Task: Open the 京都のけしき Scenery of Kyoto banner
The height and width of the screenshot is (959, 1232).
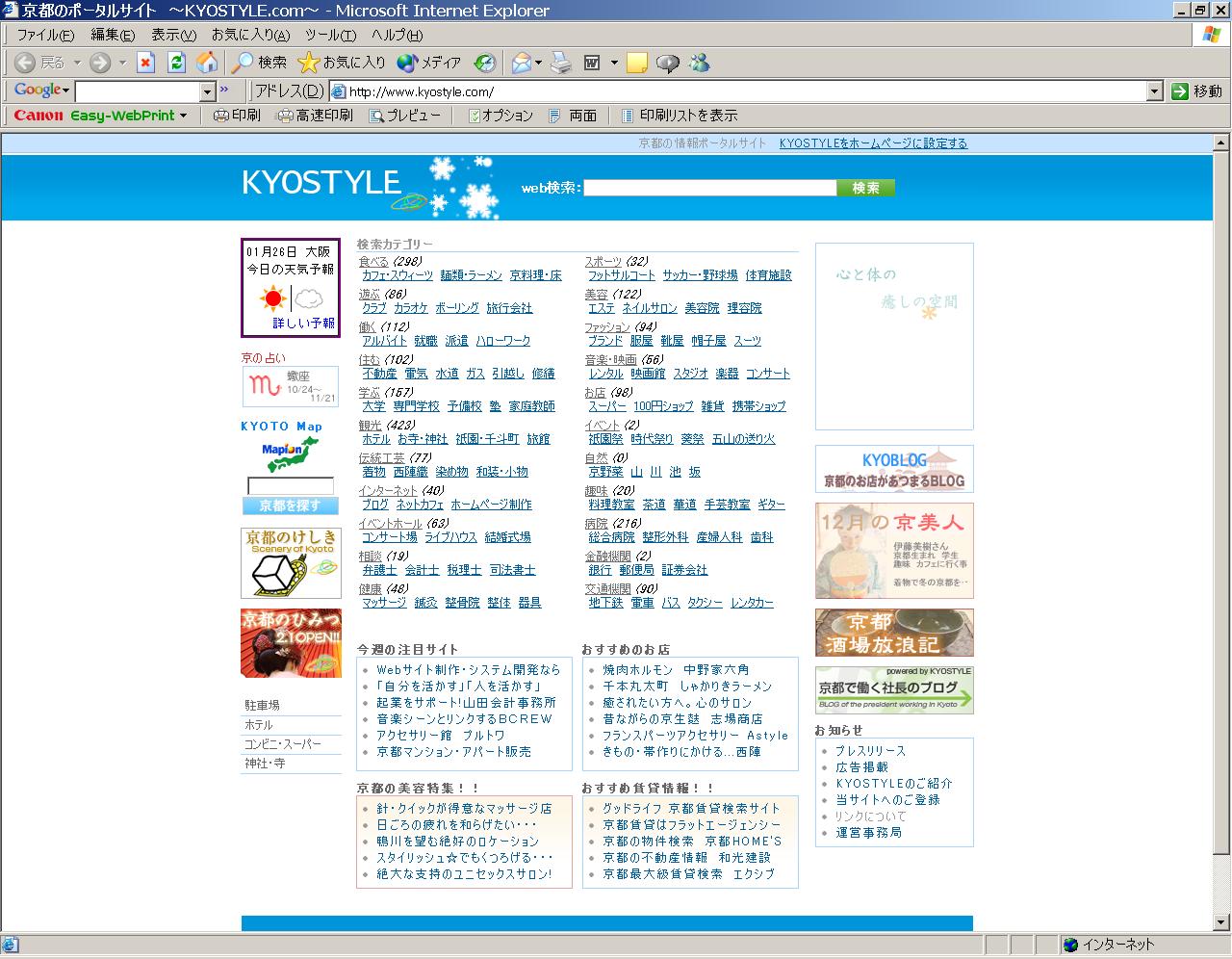Action: 291,562
